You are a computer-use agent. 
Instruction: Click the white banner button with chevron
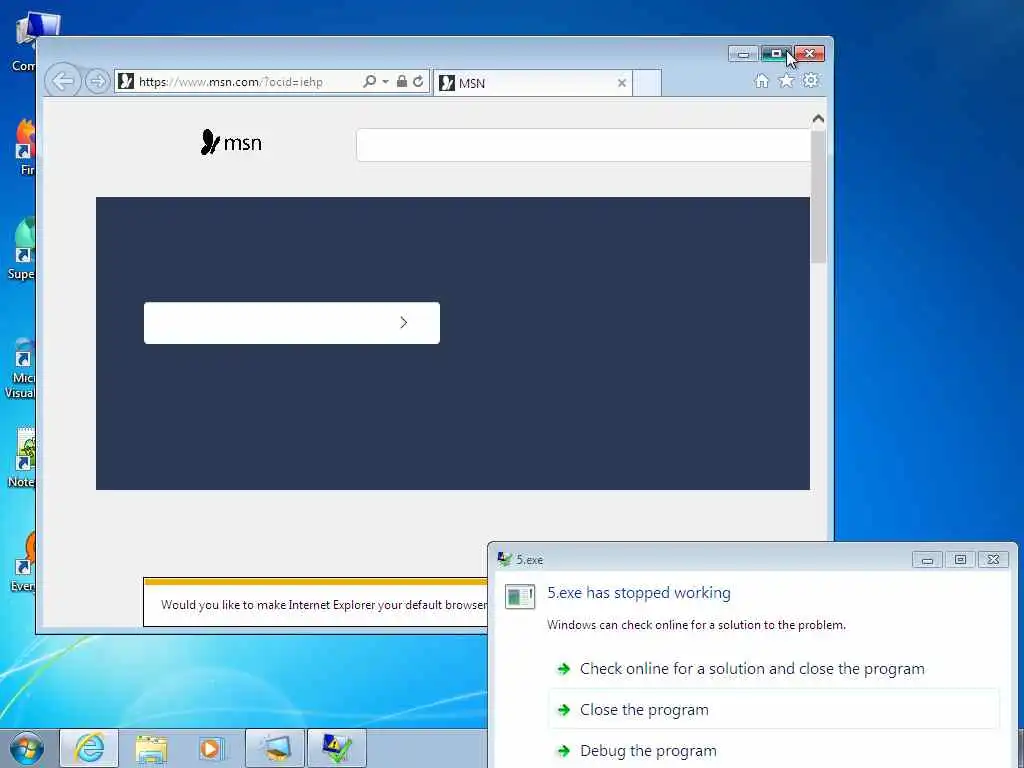[x=292, y=323]
